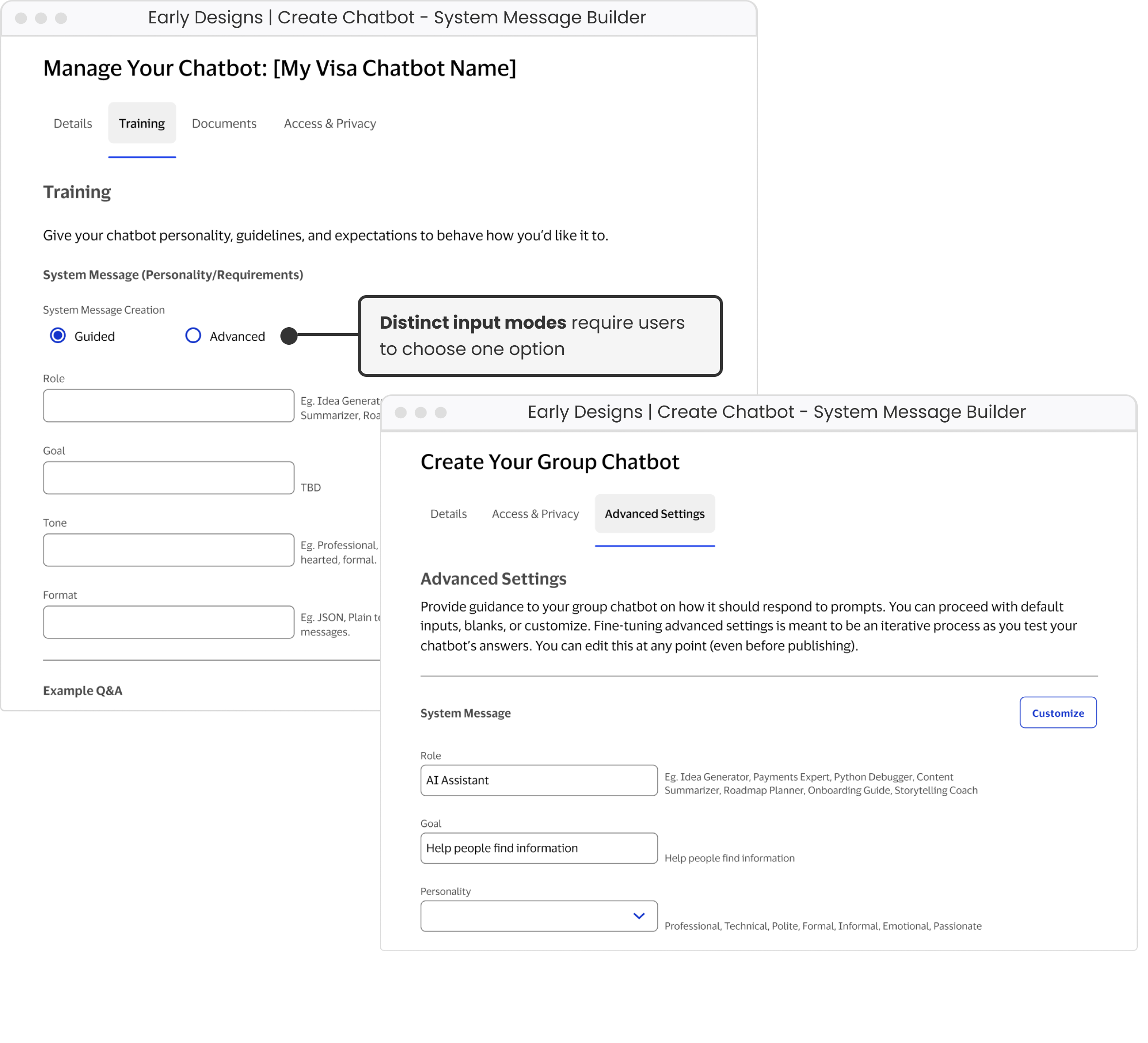The image size is (1148, 1043).
Task: Click the Tone input field
Action: point(168,550)
